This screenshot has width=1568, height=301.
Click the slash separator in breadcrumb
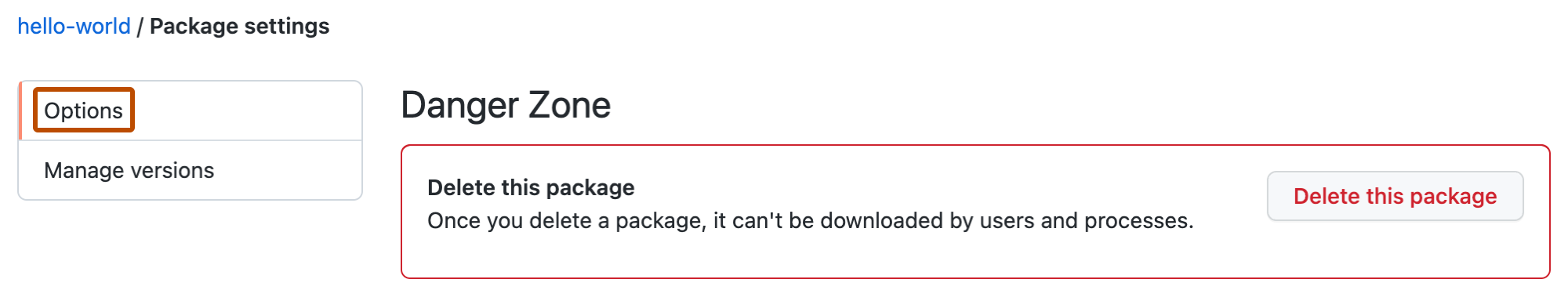[140, 26]
